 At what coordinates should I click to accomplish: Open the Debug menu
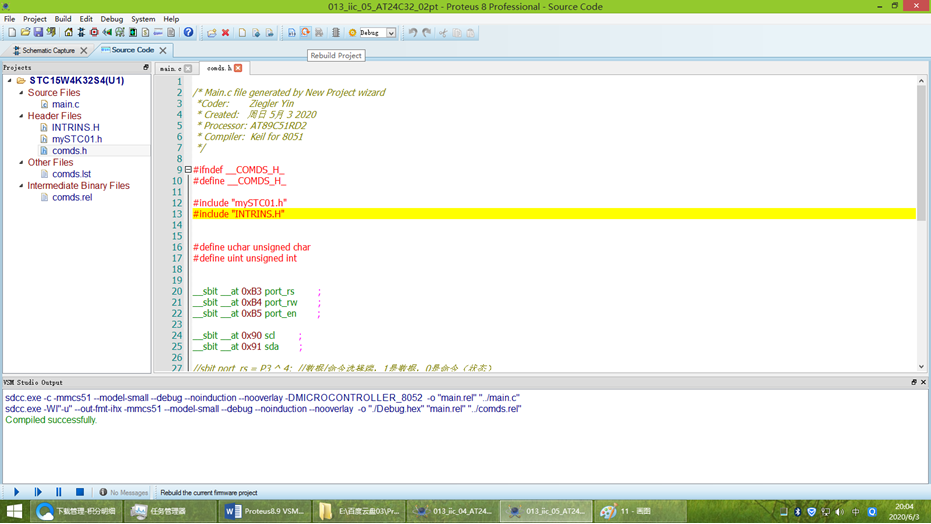[x=112, y=19]
